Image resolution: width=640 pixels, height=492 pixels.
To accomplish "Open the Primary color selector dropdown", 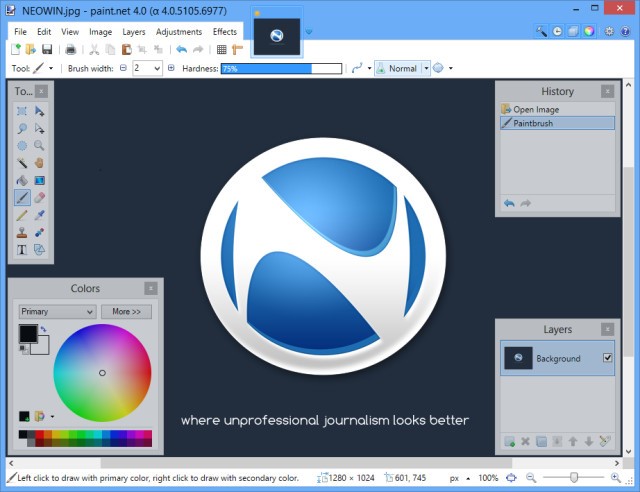I will [x=57, y=312].
